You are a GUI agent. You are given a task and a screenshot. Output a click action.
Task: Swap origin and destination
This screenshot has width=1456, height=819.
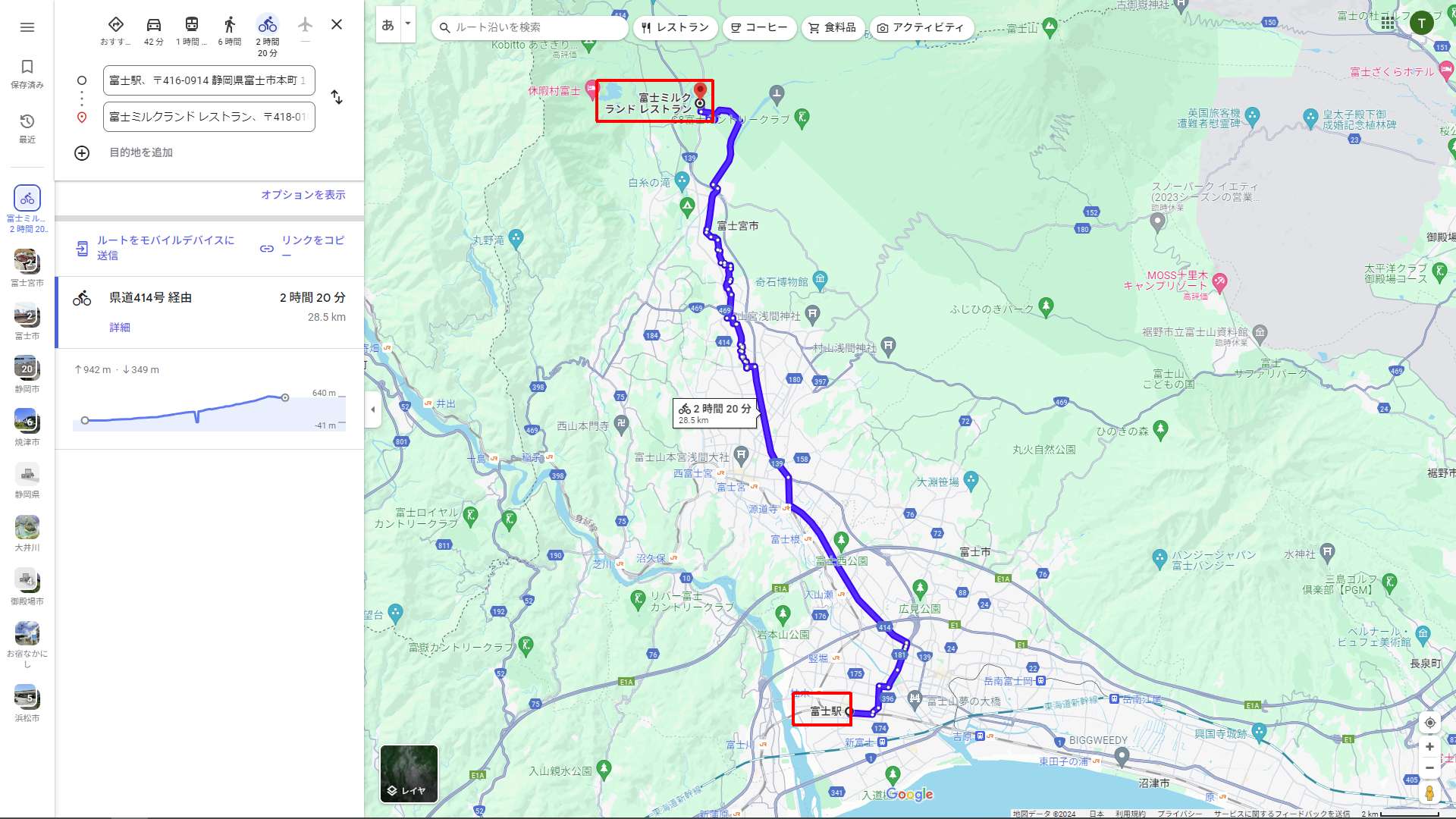point(337,97)
